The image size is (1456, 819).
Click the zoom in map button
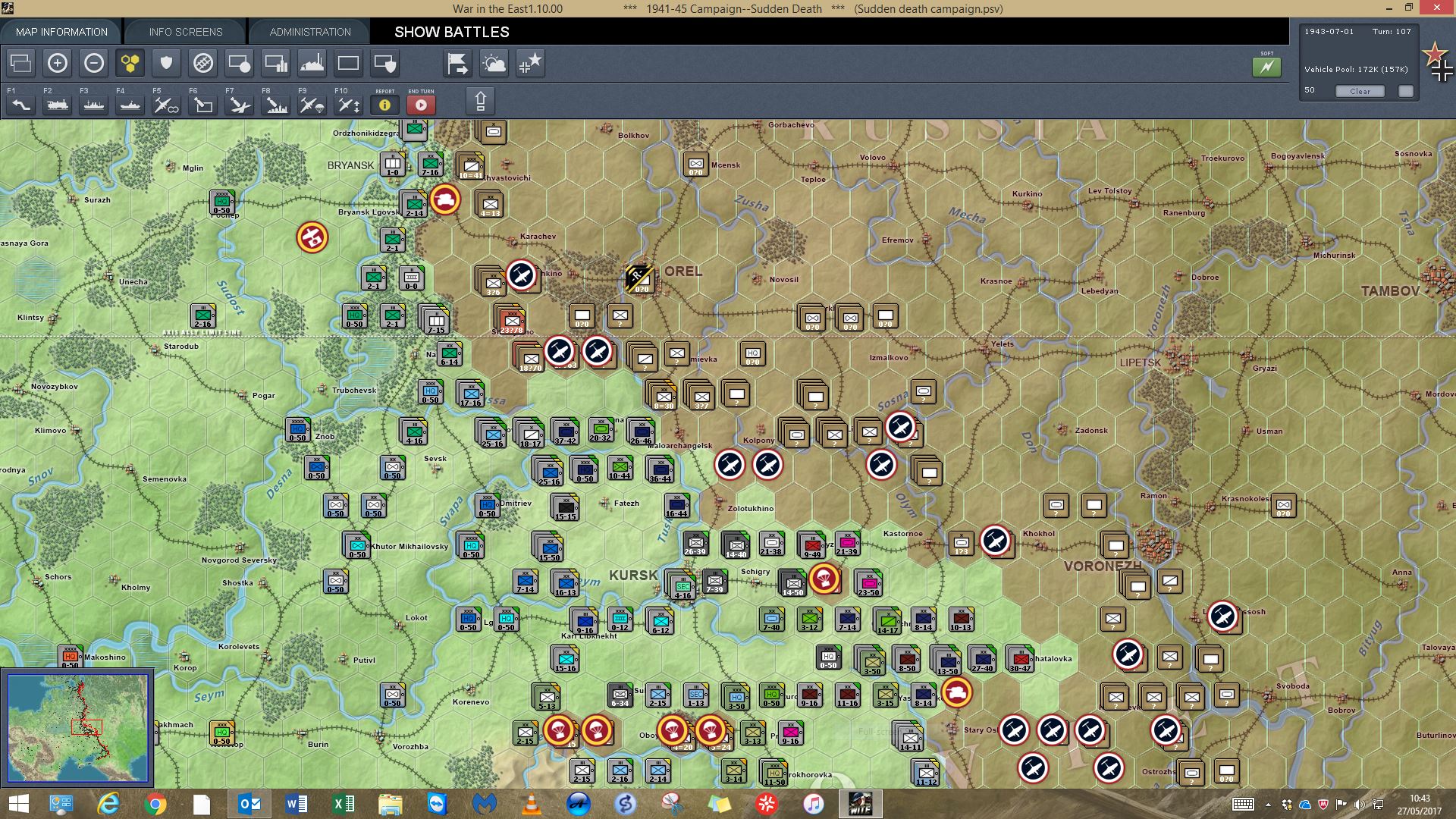pos(58,63)
